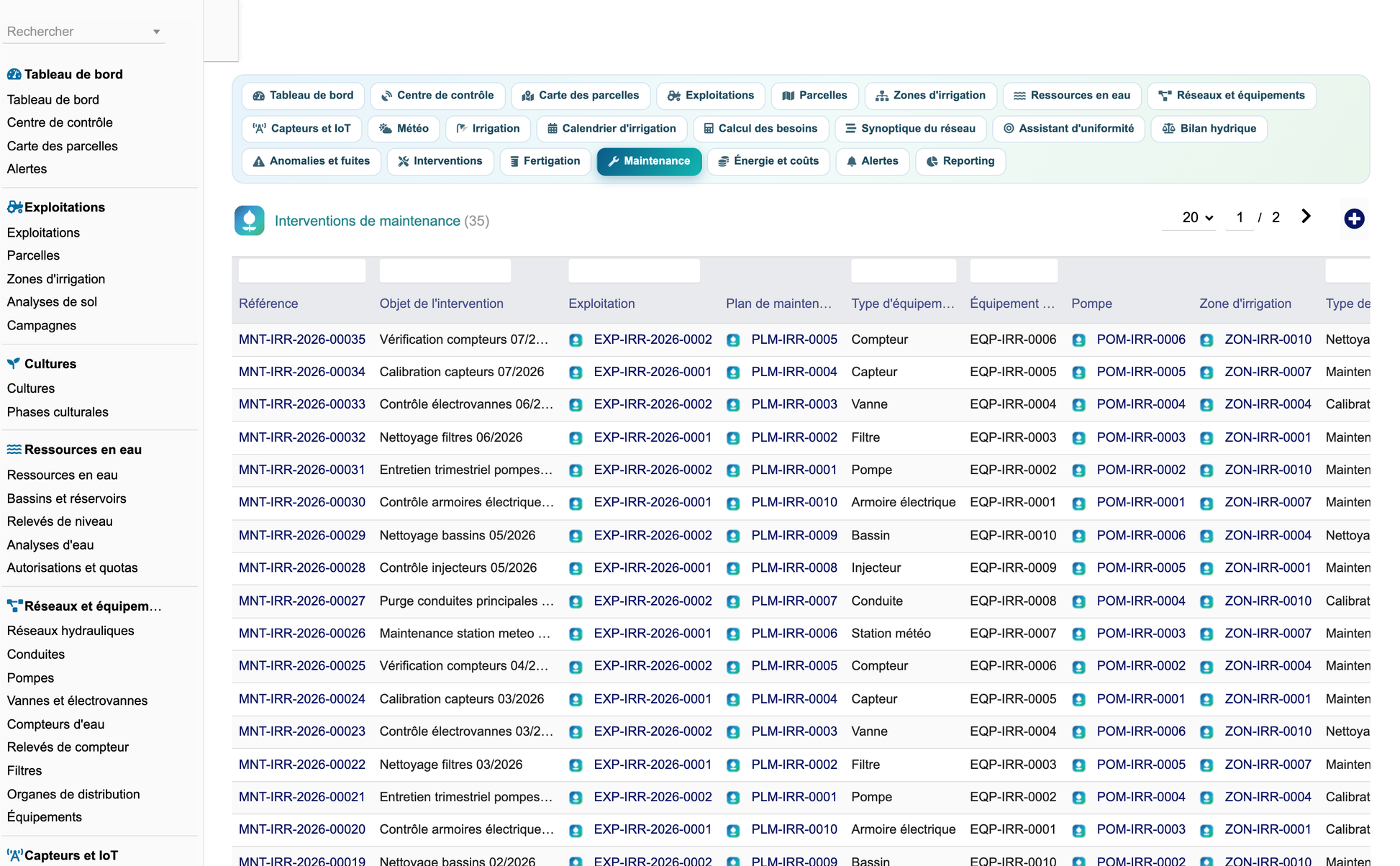1400x866 pixels.
Task: Open PLM-IRR-0001 link in row 00031
Action: pyautogui.click(x=794, y=470)
